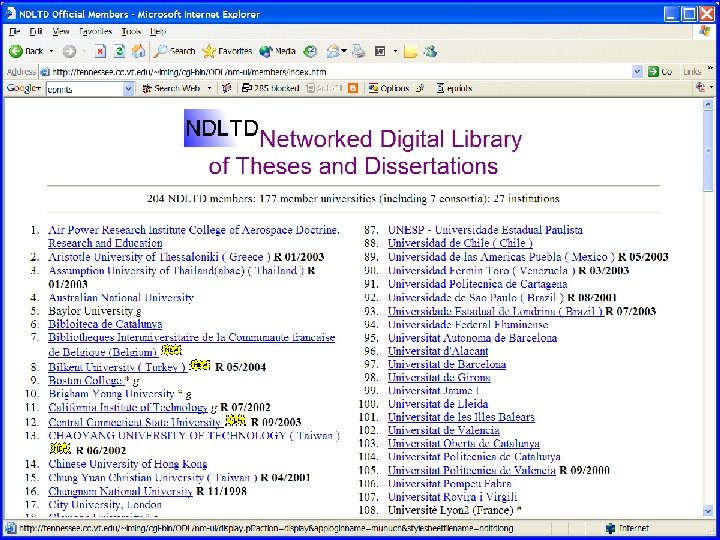This screenshot has height=540, width=720.
Task: Open California Institute of Technology link
Action: coord(128,407)
